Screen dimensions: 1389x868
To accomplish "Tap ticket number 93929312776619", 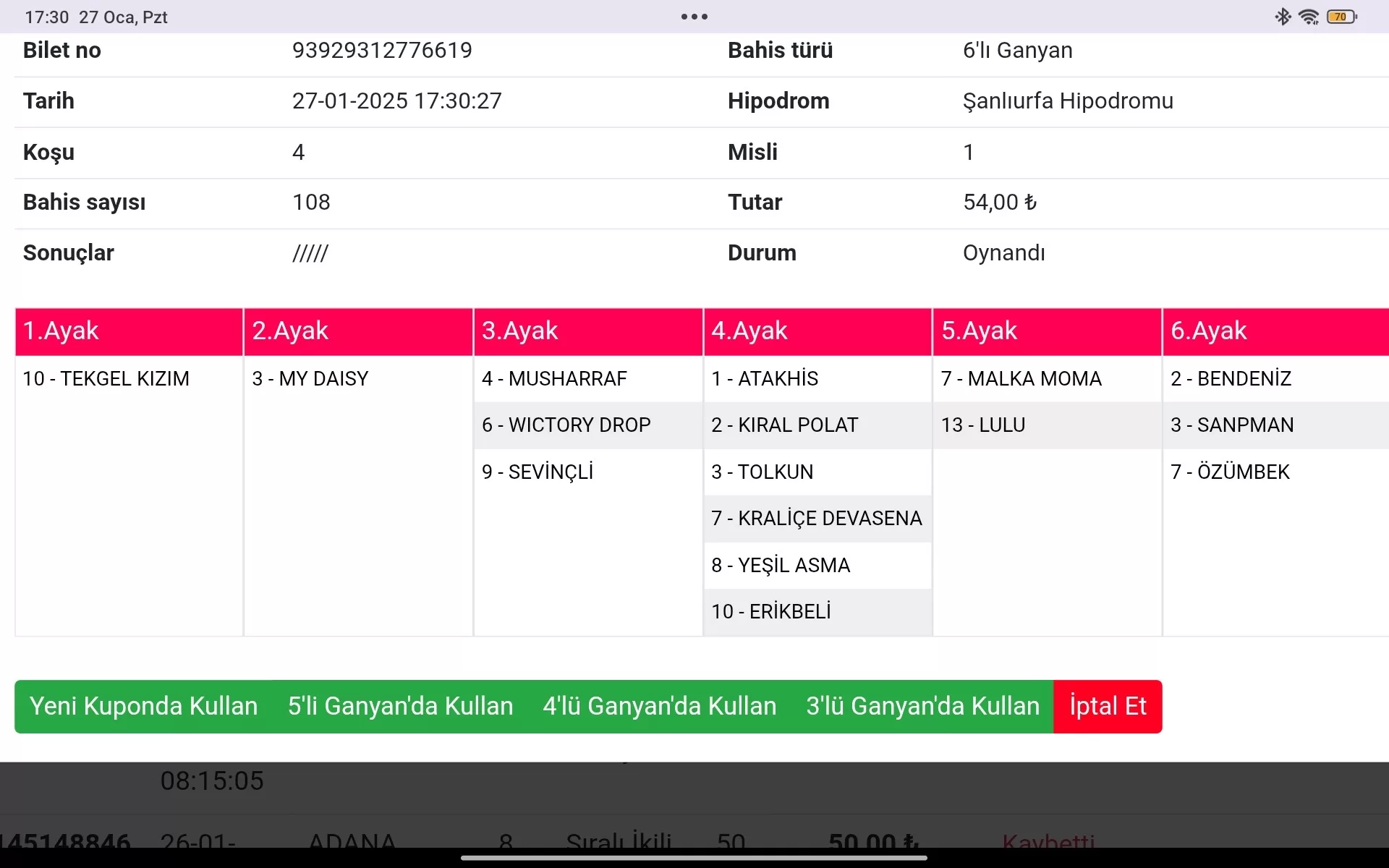I will coord(382,51).
